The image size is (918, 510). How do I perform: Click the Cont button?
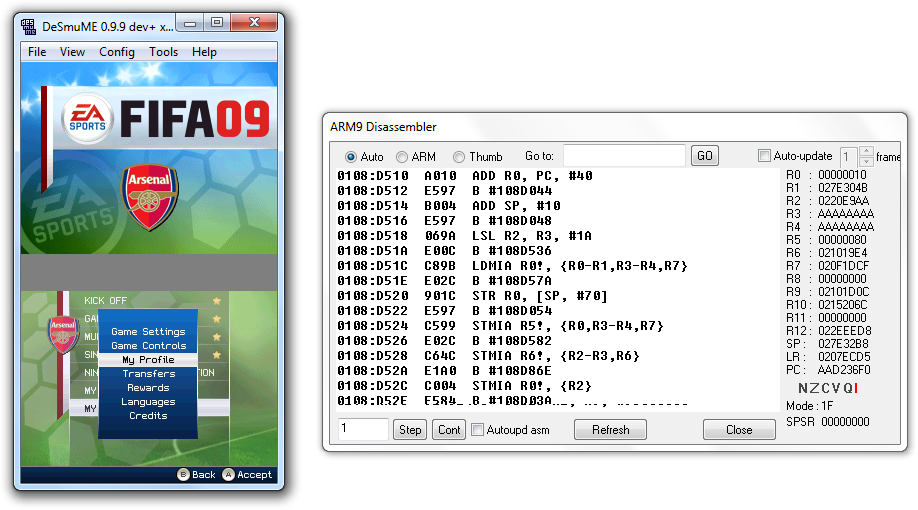[449, 430]
